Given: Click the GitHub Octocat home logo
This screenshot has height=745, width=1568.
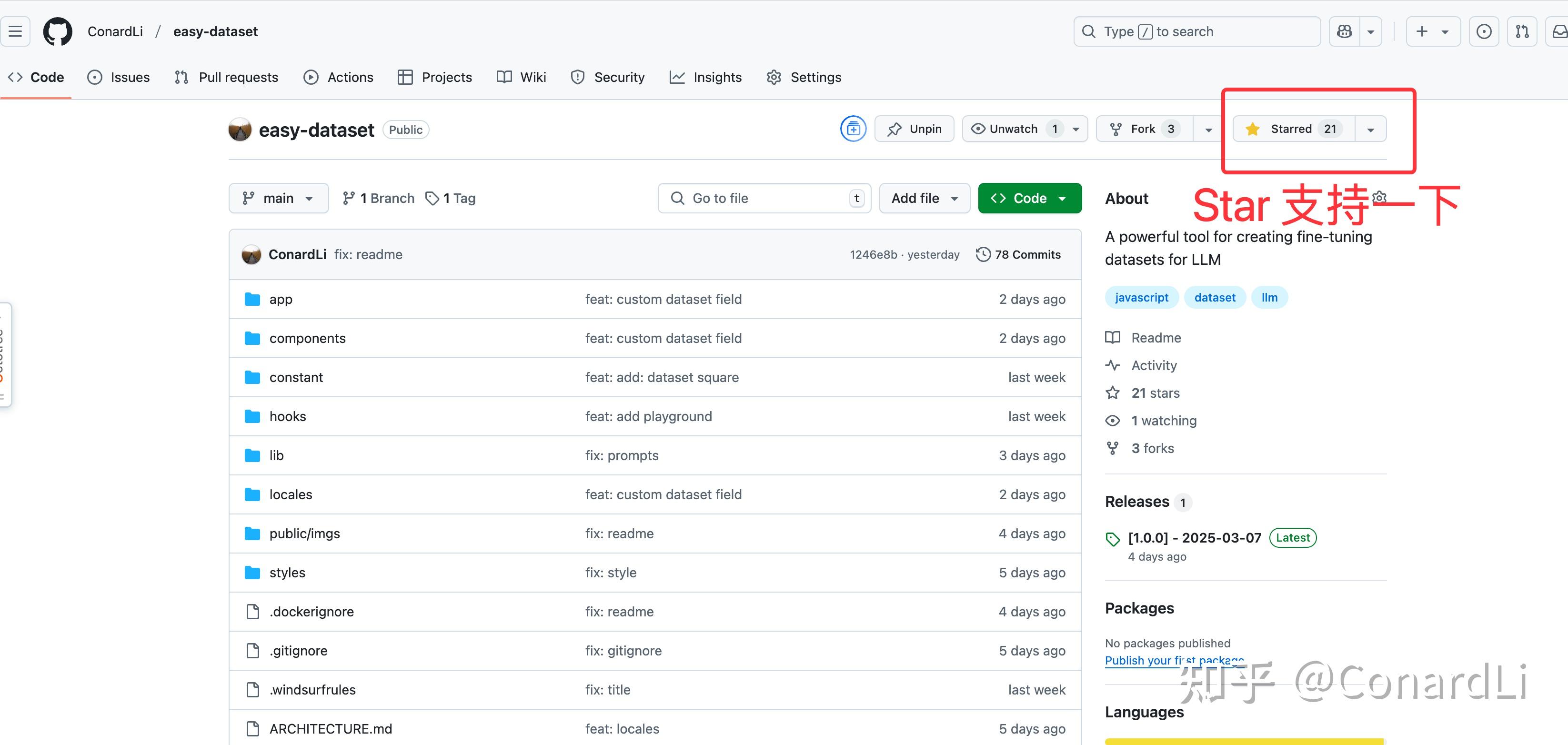Looking at the screenshot, I should pos(58,31).
